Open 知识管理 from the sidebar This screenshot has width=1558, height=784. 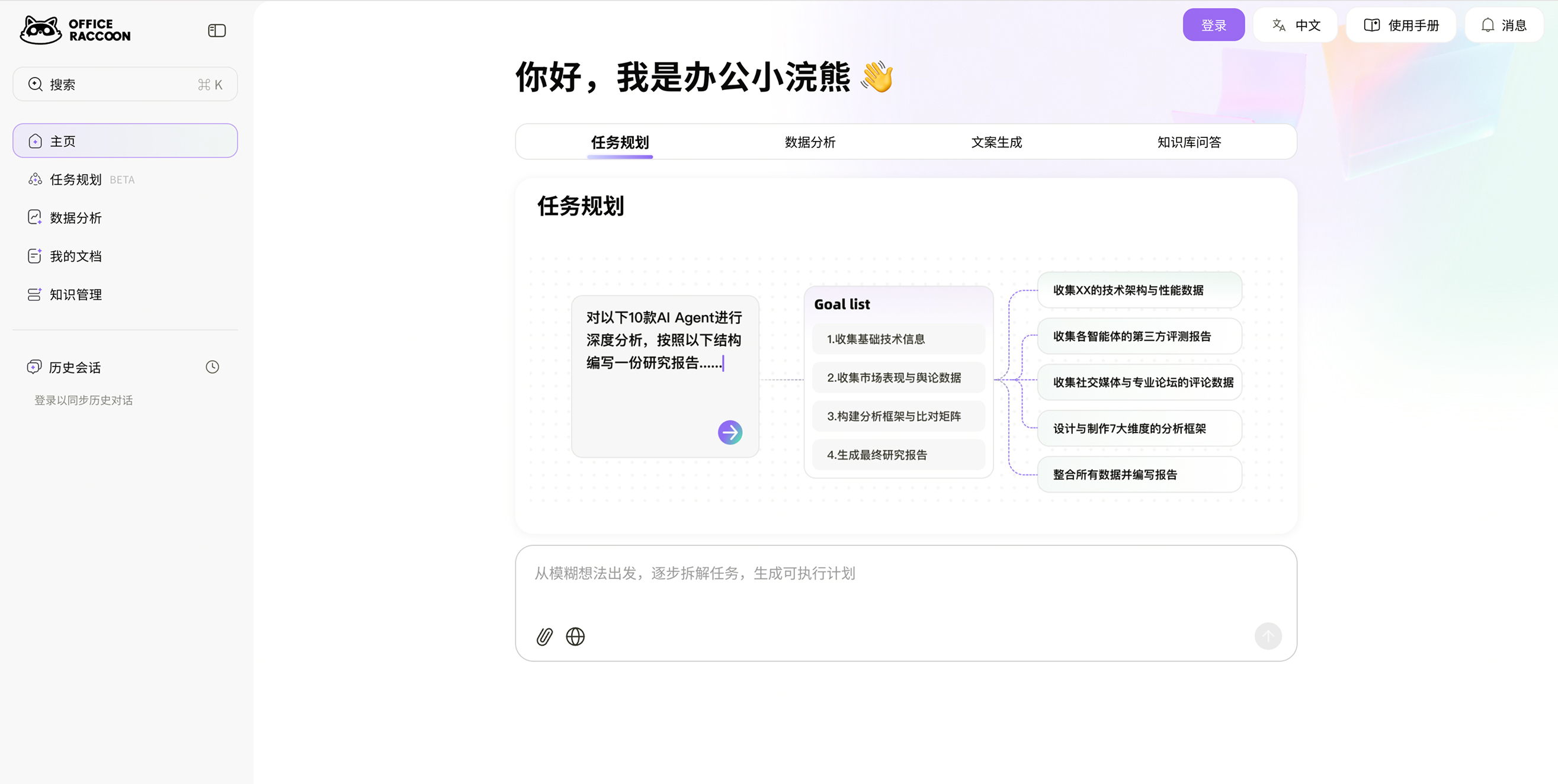click(x=76, y=294)
